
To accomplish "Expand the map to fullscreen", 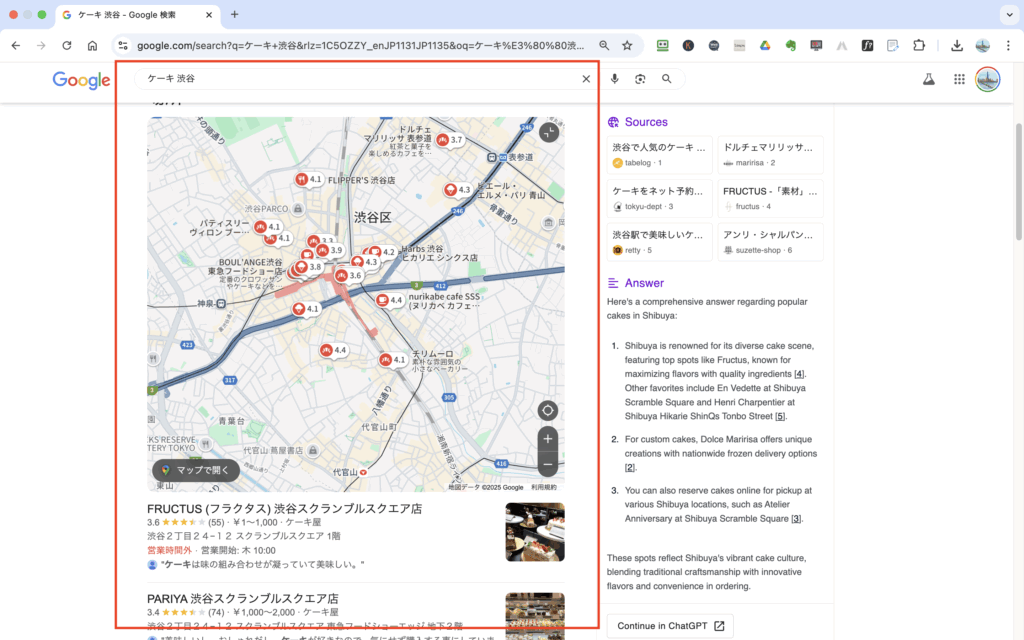I will click(549, 132).
